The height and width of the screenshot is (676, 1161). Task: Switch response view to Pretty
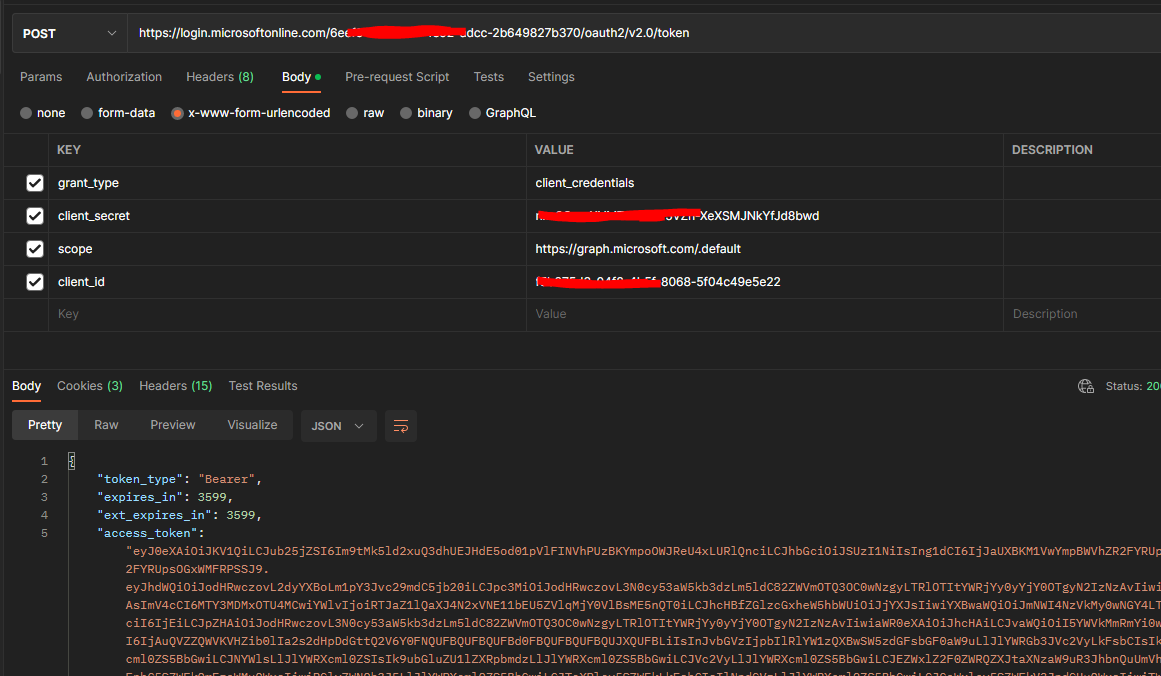45,425
